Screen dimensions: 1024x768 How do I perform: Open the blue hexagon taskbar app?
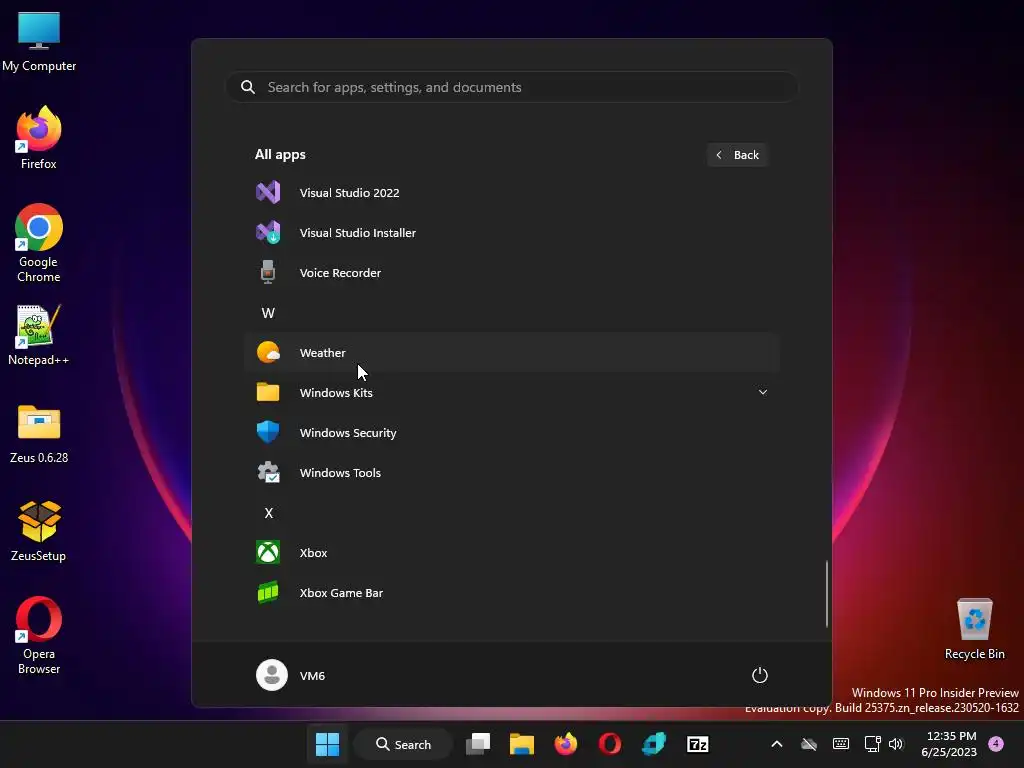click(x=654, y=744)
